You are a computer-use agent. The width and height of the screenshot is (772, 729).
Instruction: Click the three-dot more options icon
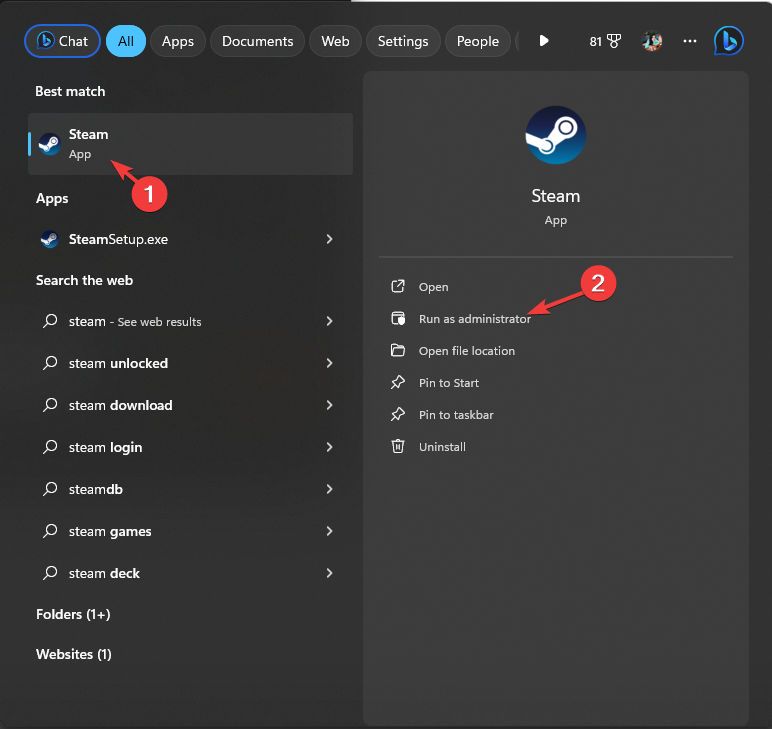pos(690,41)
